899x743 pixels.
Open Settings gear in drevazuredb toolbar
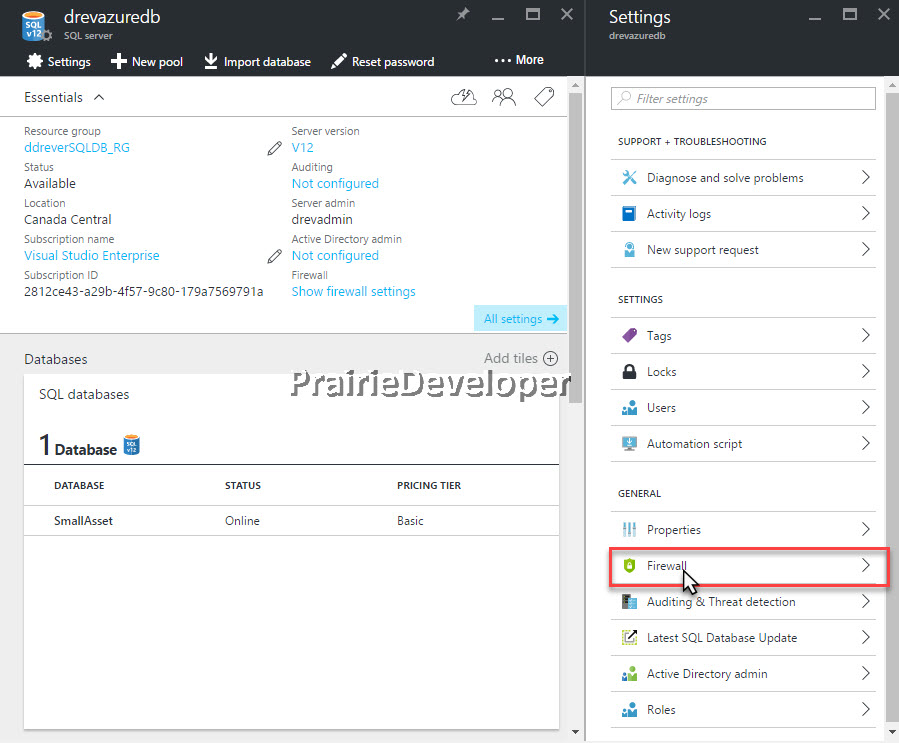pos(35,61)
